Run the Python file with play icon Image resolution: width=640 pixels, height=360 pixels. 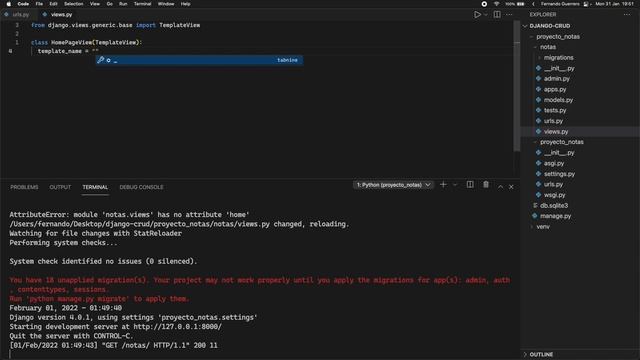[x=477, y=15]
